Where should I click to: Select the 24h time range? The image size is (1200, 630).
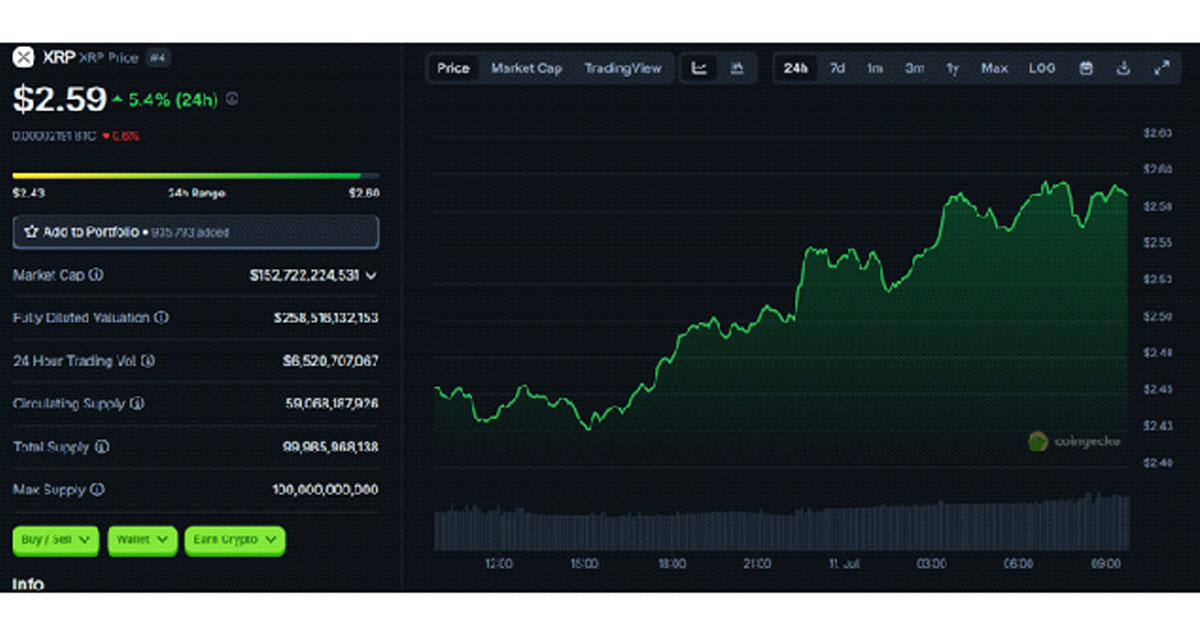pos(796,68)
